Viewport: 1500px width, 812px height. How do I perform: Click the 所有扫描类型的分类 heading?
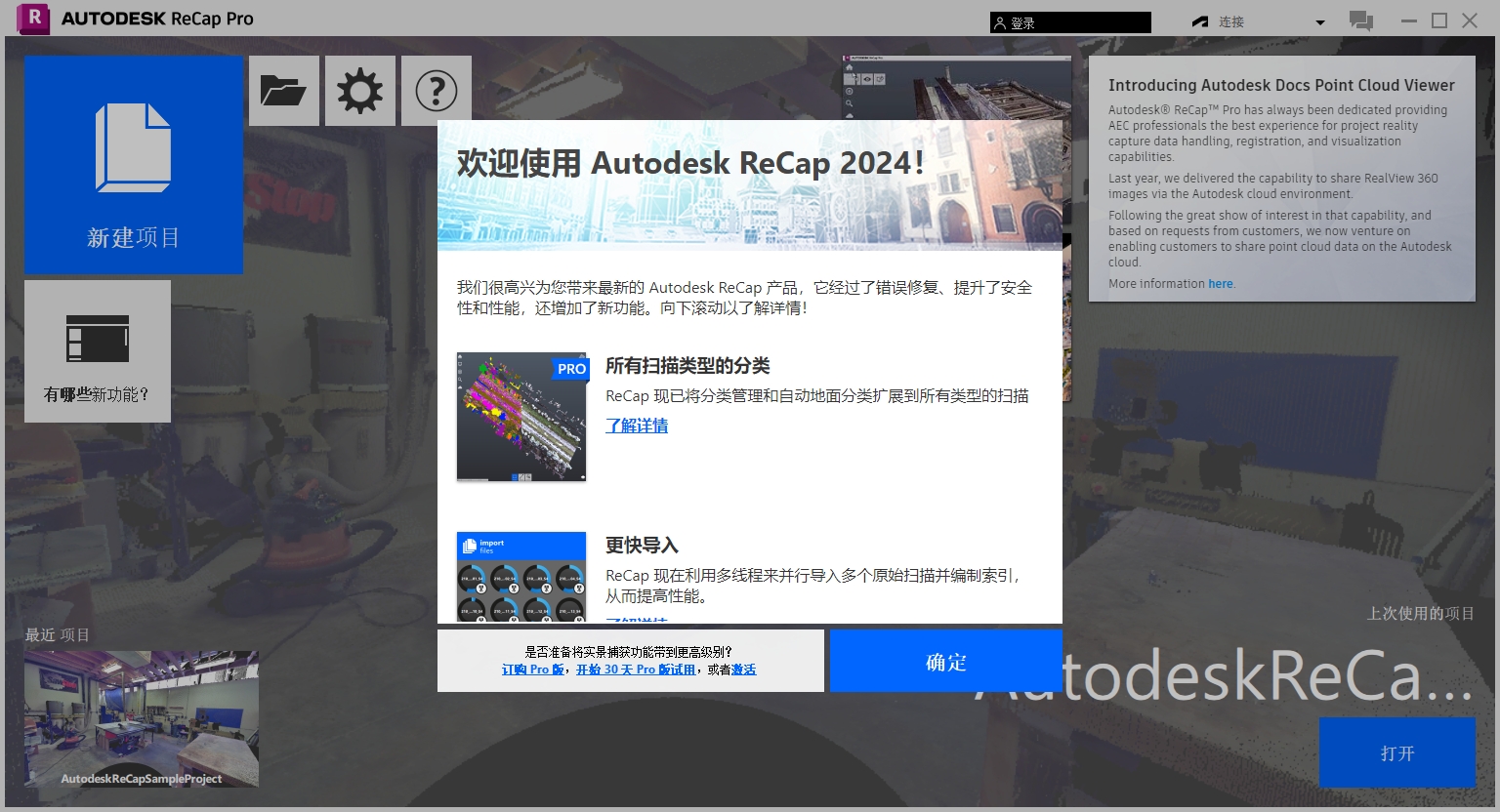click(x=687, y=366)
